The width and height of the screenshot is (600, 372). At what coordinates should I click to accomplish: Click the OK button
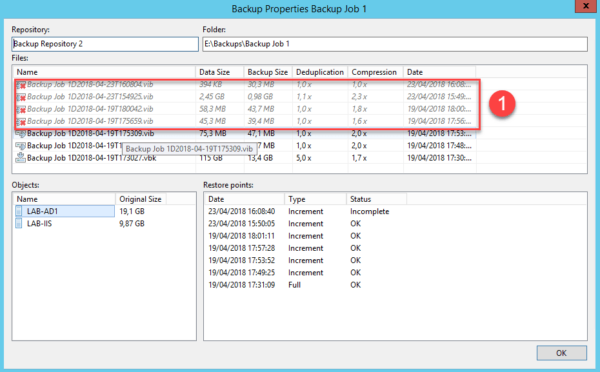[561, 353]
